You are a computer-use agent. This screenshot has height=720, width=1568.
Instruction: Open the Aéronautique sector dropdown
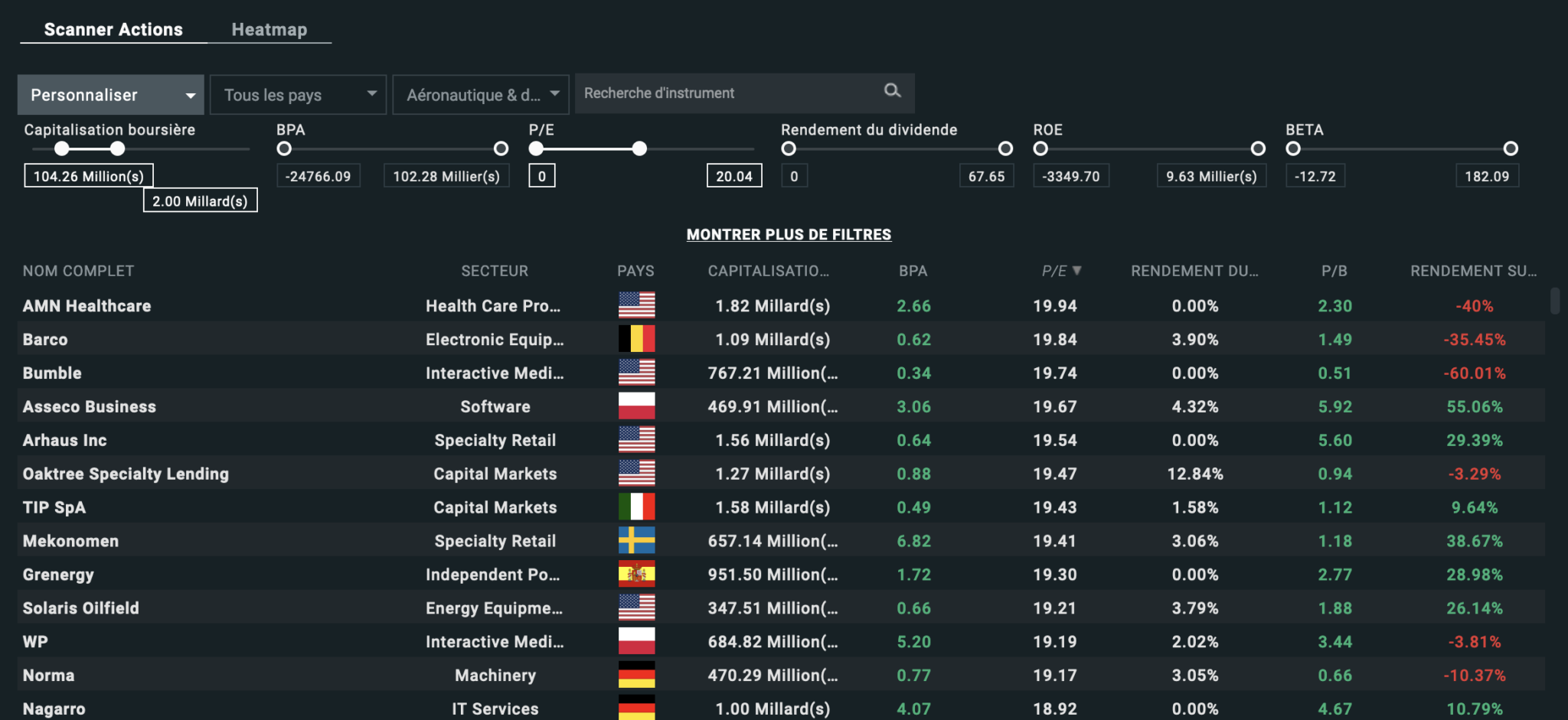click(x=481, y=95)
